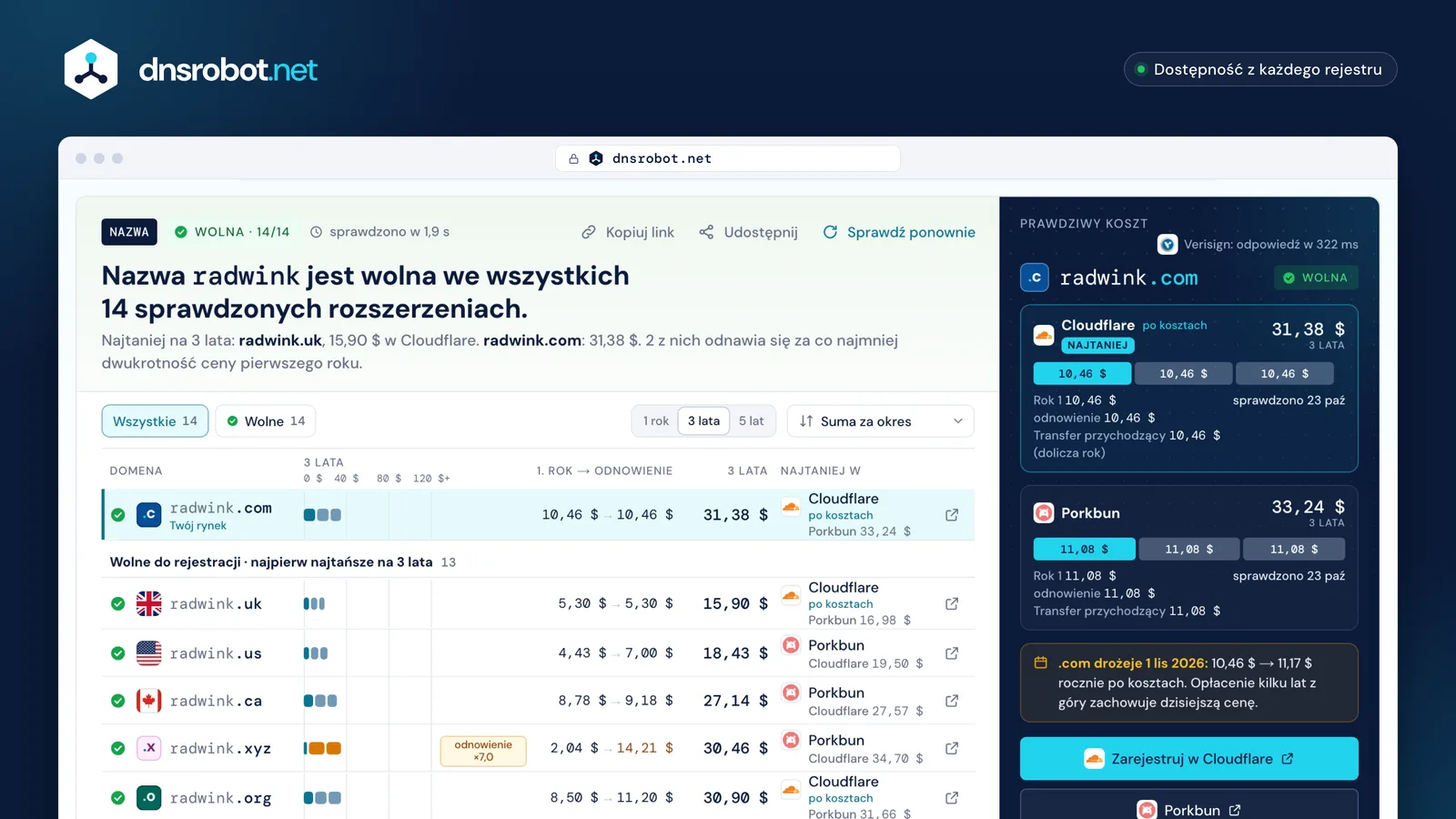
Task: Click the calendar icon in the price increase notice
Action: (1041, 663)
